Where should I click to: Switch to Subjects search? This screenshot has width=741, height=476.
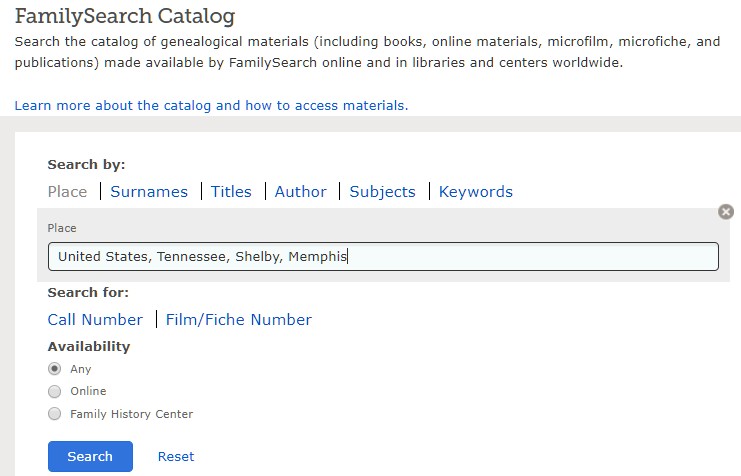382,191
